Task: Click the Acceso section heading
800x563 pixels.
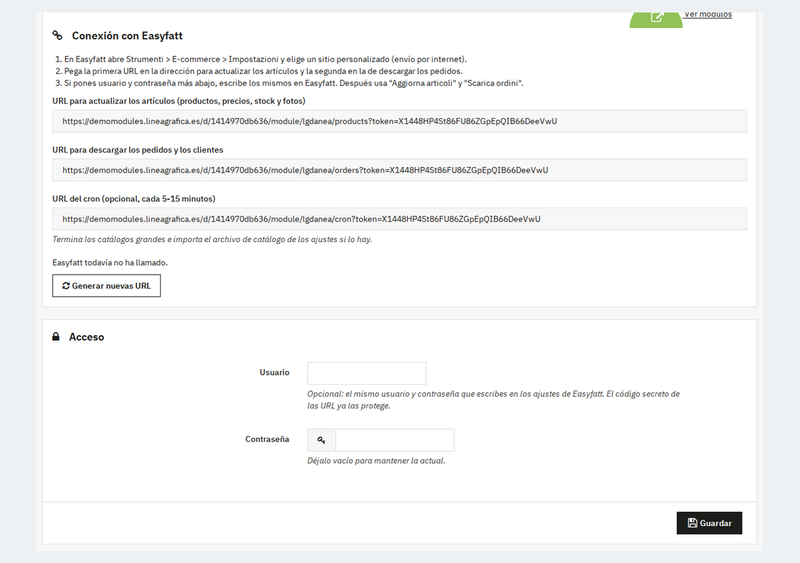Action: click(87, 337)
